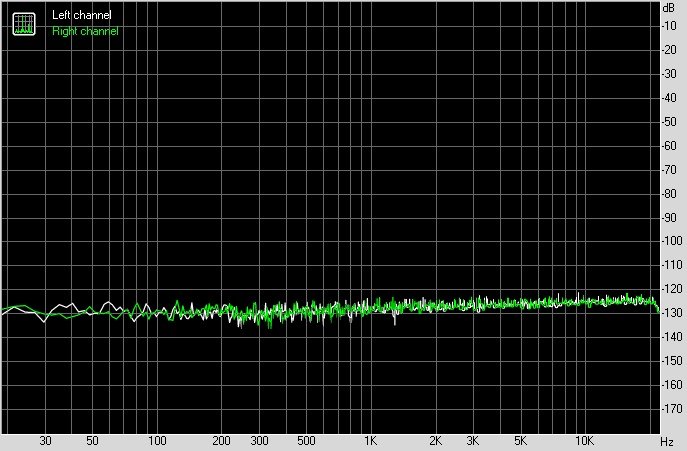Select the green Right channel legend label
687x451 pixels.
pos(85,31)
